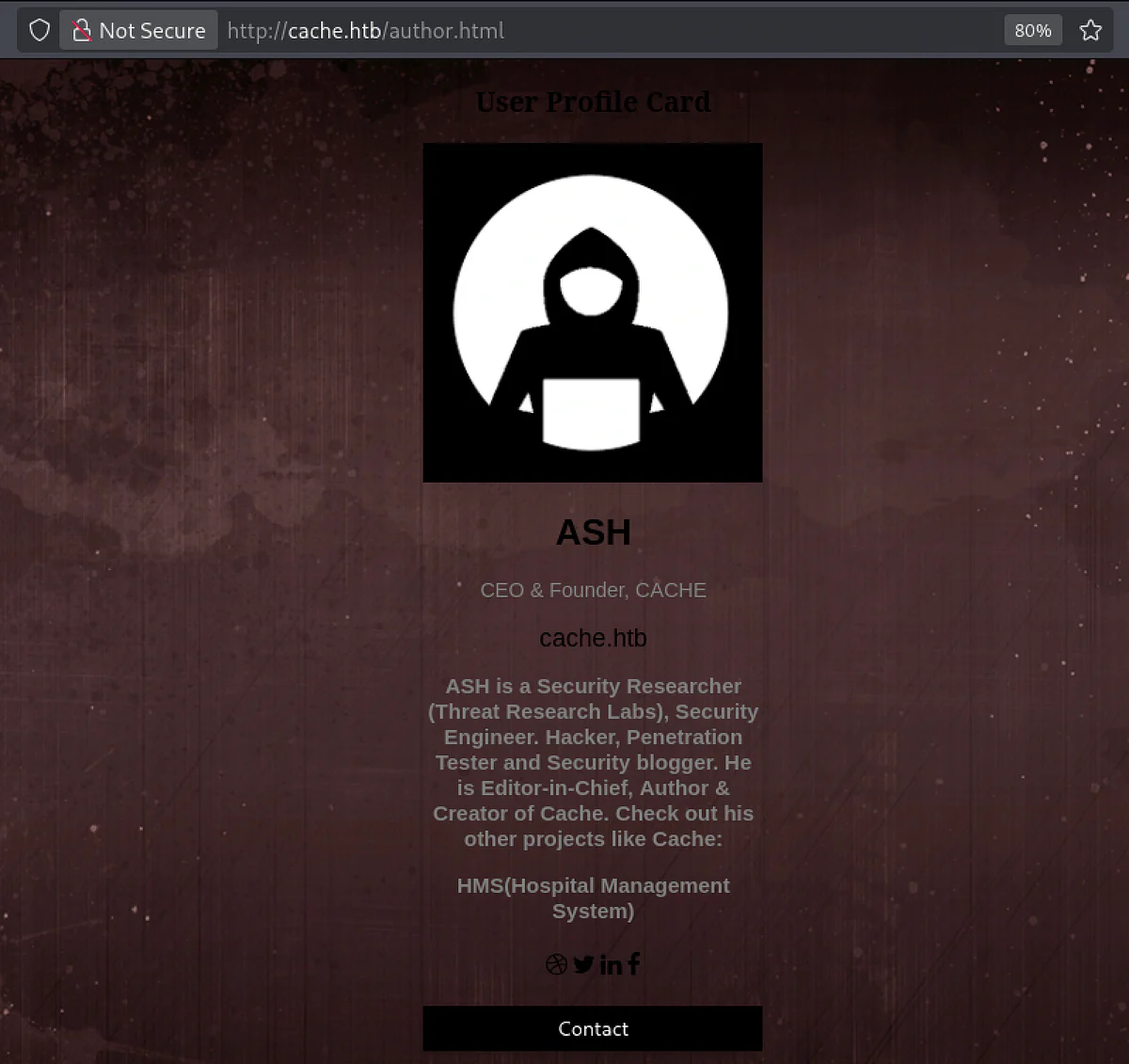Viewport: 1129px width, 1064px height.
Task: Open the Facebook social icon
Action: click(634, 963)
